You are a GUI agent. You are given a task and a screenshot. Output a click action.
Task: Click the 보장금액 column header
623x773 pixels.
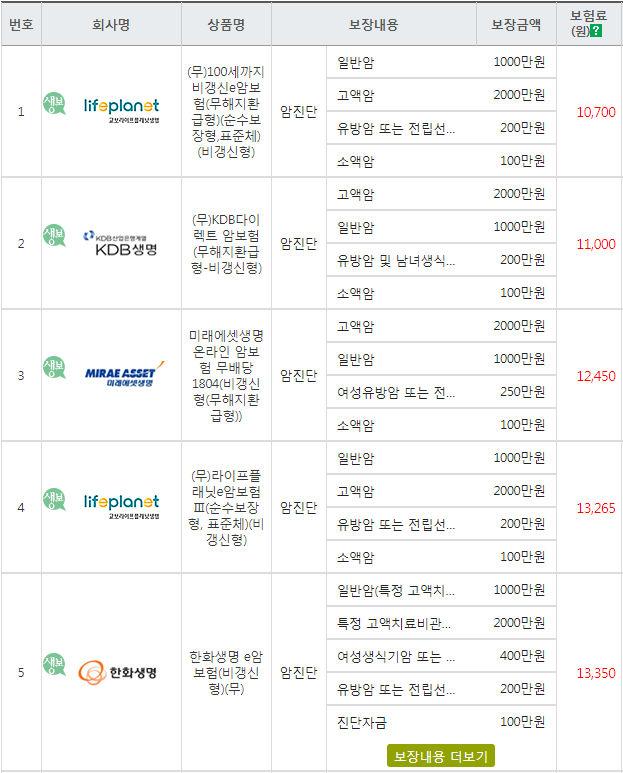click(x=516, y=24)
